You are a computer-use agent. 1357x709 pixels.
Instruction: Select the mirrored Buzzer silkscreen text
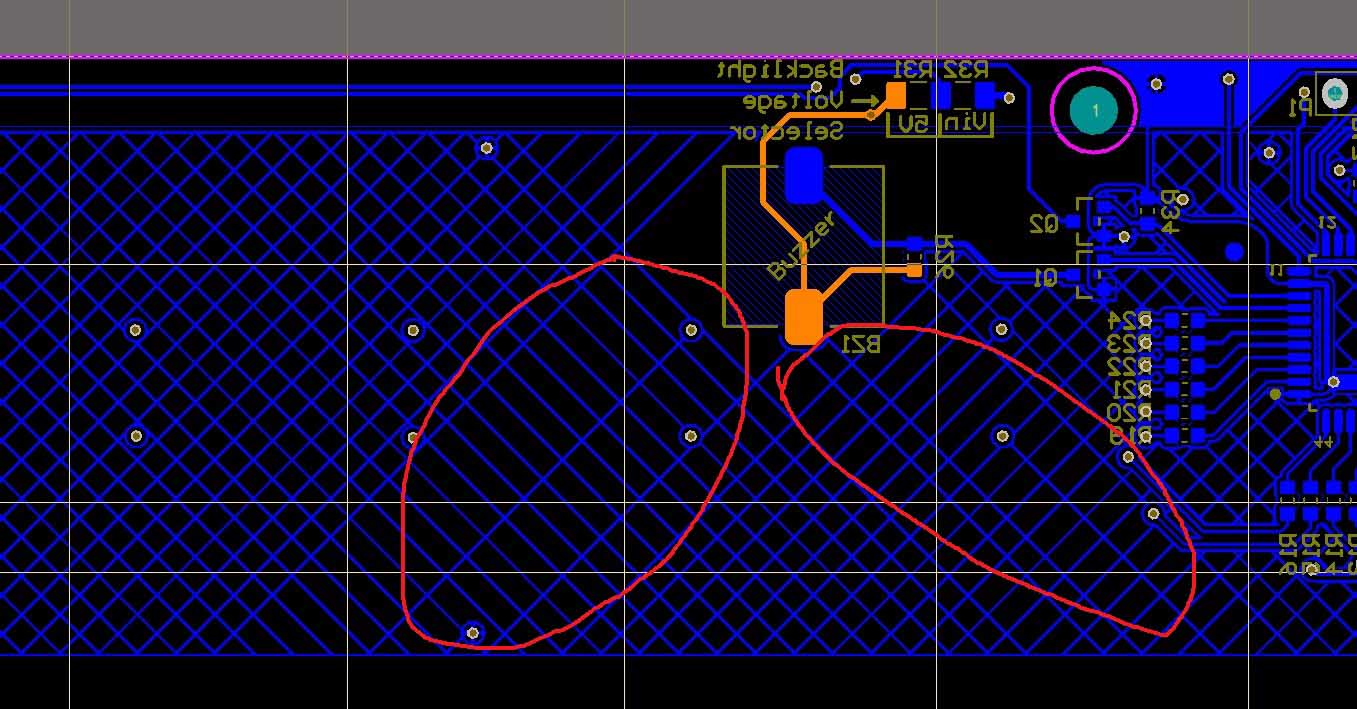tap(801, 246)
